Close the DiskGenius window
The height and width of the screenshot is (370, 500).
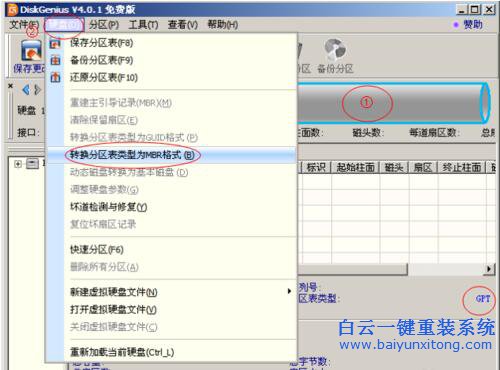coord(489,9)
